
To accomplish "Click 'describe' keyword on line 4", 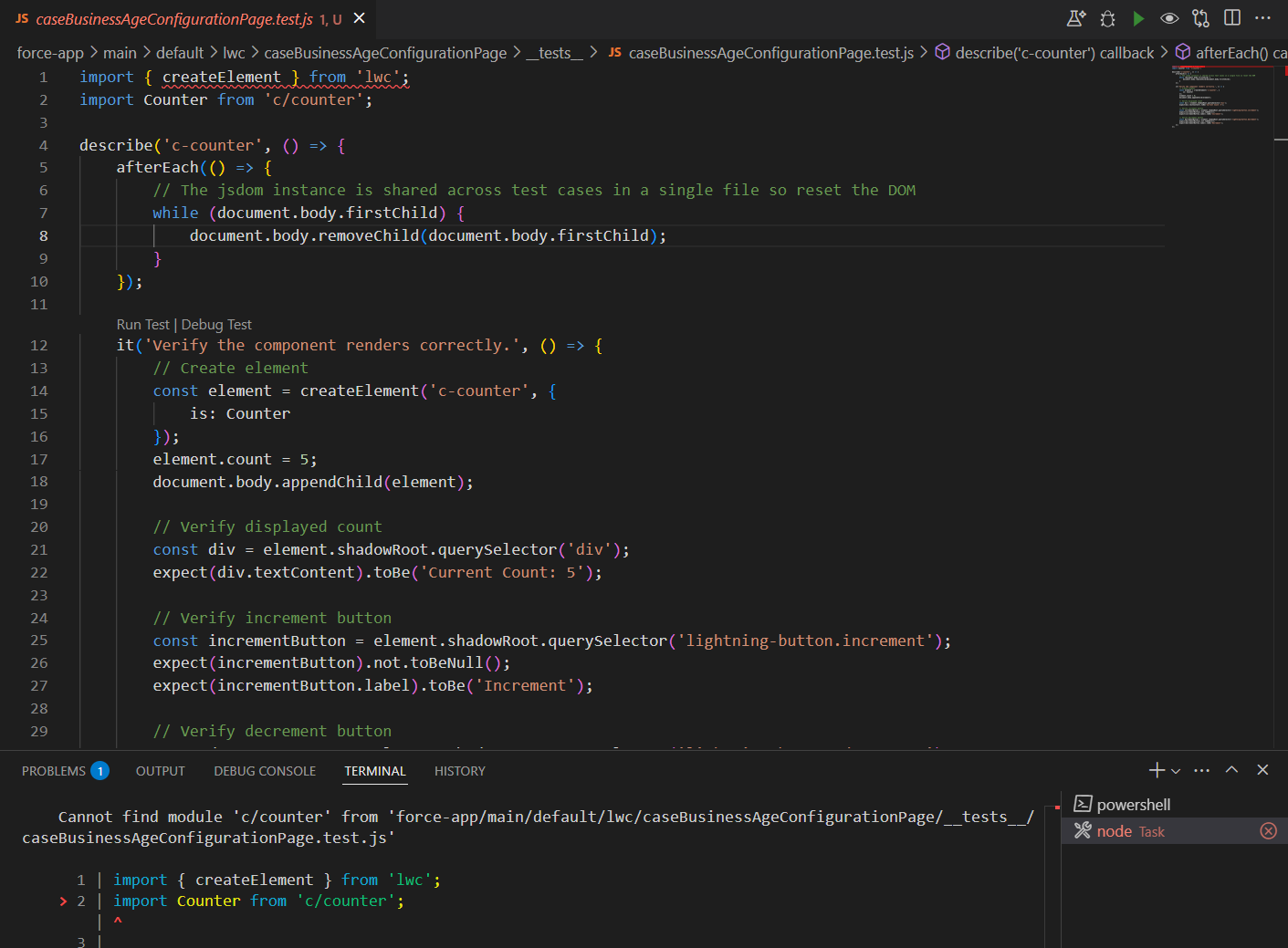I will coord(116,145).
